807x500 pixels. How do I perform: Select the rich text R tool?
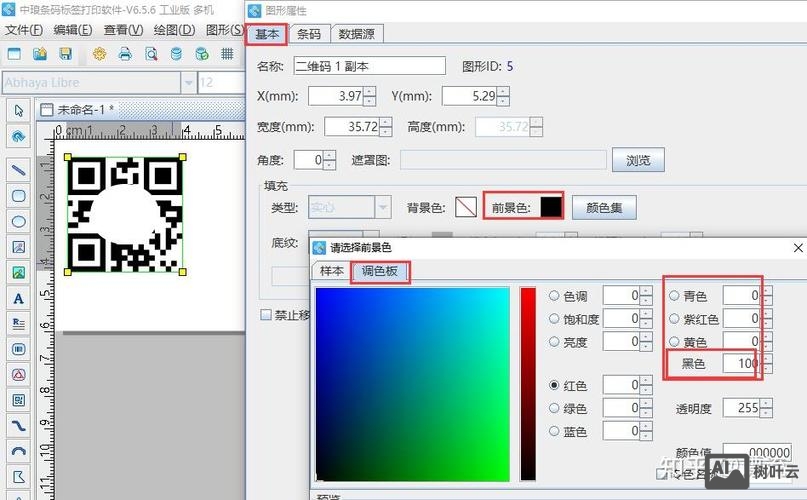point(19,323)
